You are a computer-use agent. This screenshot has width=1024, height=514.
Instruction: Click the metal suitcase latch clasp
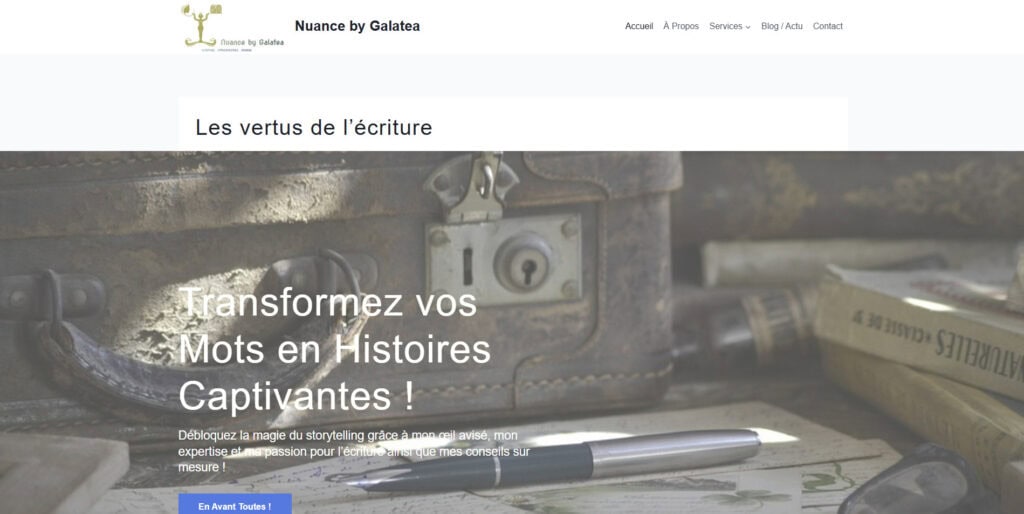472,185
